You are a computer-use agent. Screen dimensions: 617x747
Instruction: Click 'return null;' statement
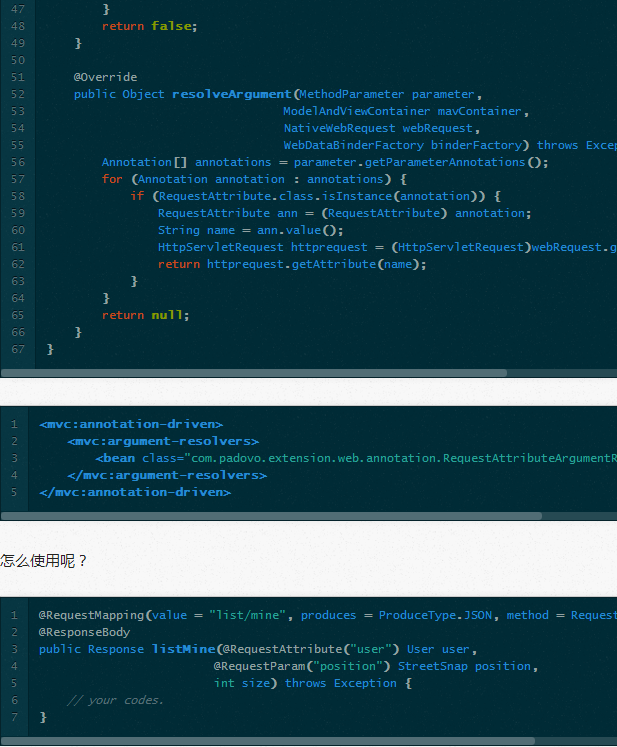coord(145,315)
